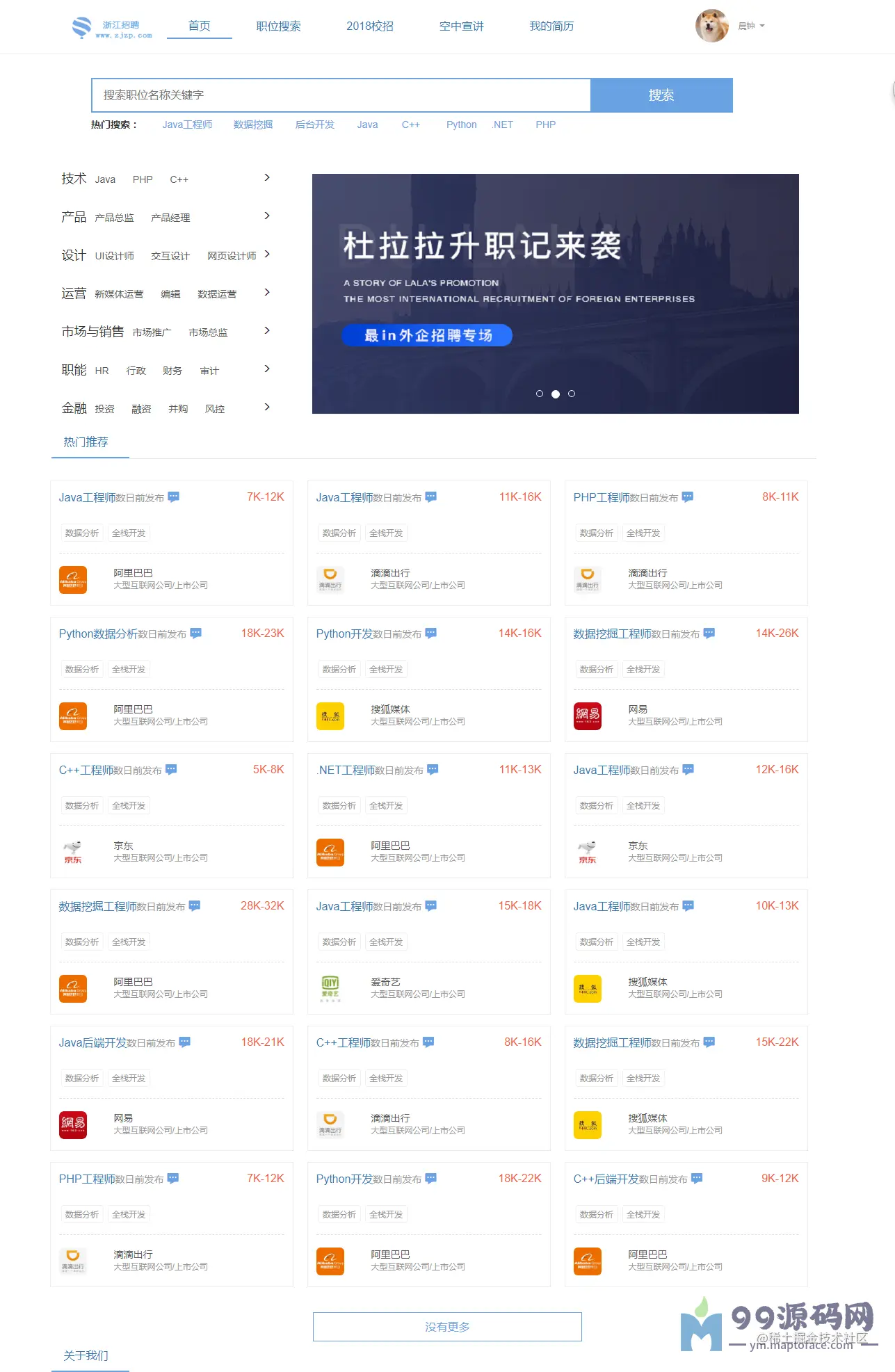This screenshot has width=895, height=1372.
Task: Click 滴滴出行 logo on PHP工程师 7K-12K card
Action: [73, 1261]
